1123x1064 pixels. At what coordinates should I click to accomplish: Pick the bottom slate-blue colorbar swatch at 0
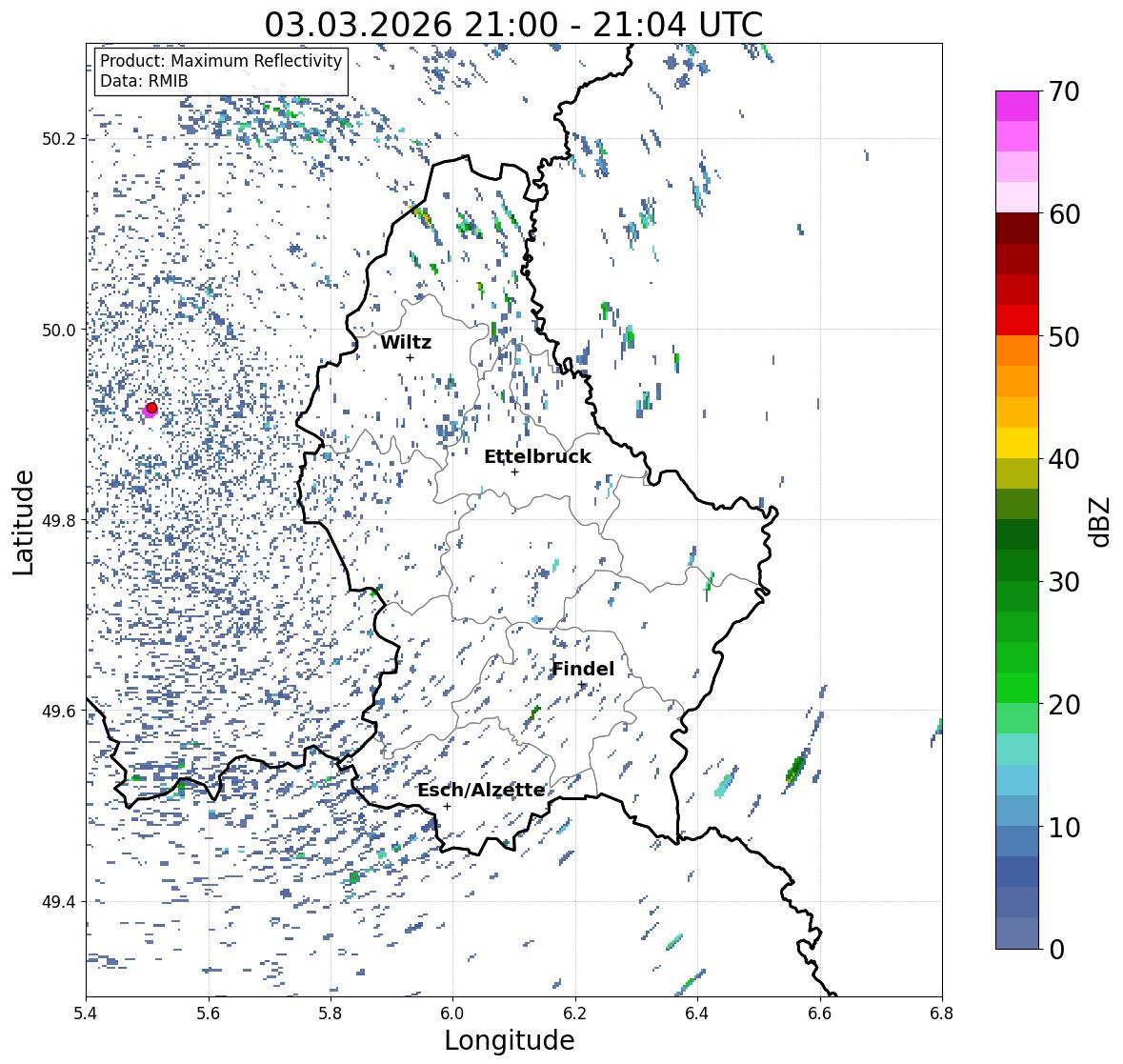pos(1017,933)
